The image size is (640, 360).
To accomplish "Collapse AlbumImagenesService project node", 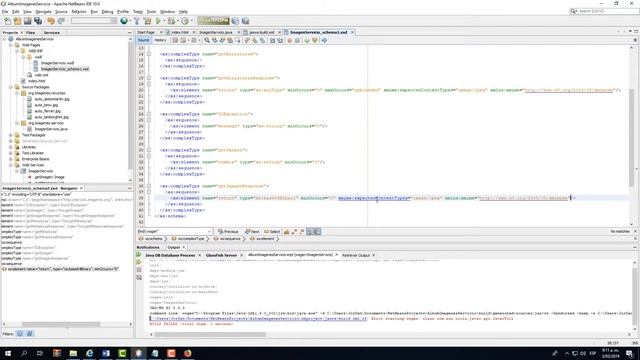I will [4, 39].
